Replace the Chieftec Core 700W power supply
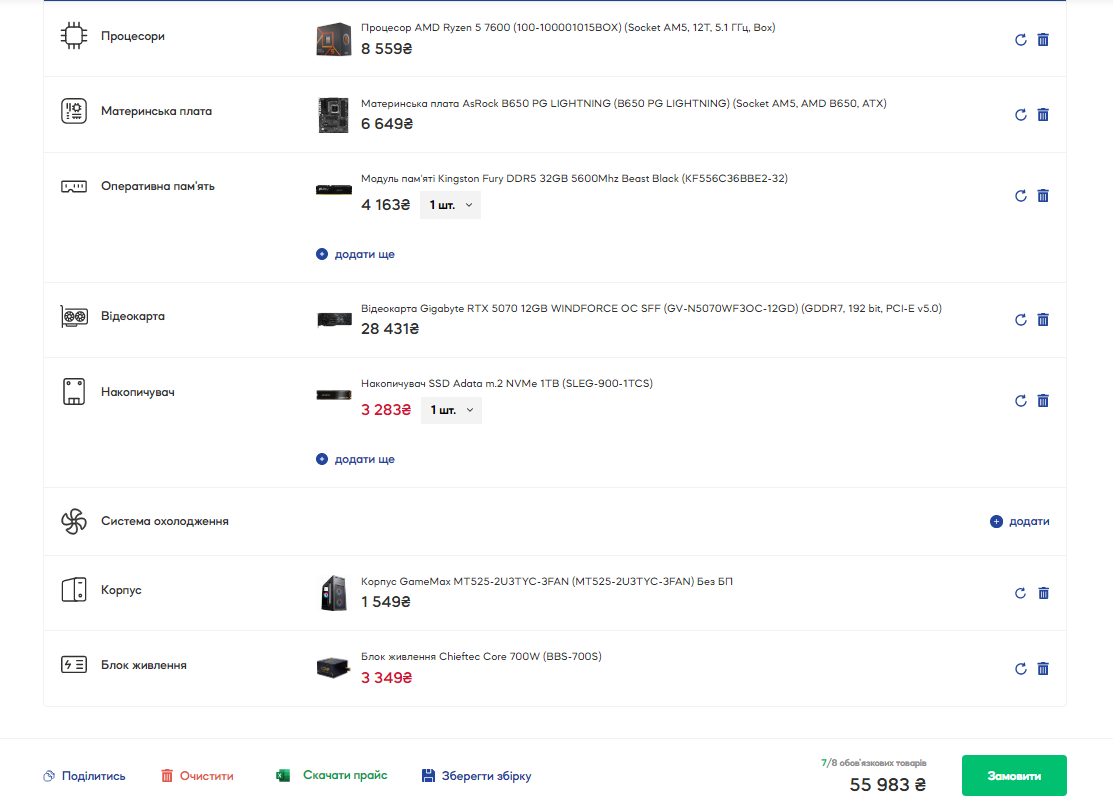Image resolution: width=1113 pixels, height=808 pixels. pos(1020,669)
